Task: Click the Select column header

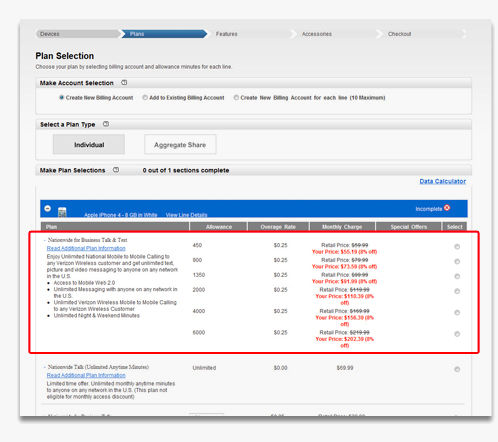Action: tap(455, 227)
